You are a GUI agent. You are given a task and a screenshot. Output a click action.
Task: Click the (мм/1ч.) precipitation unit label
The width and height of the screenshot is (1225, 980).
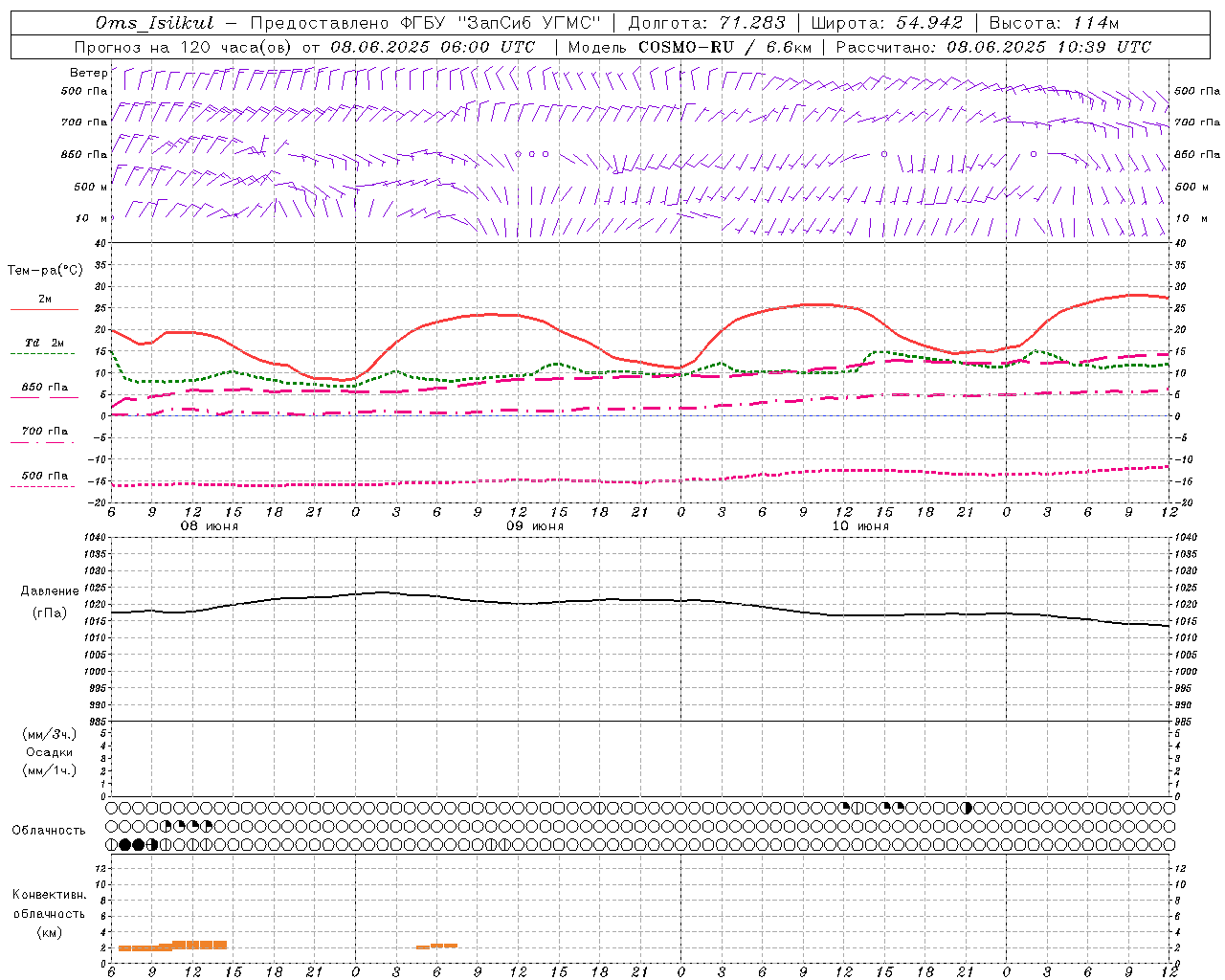(50, 770)
